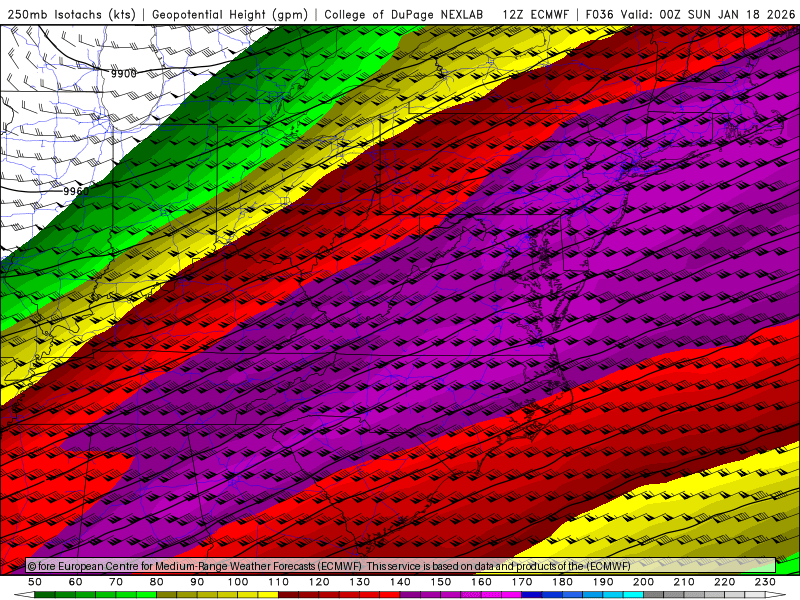Click the 100 label on the color scale
The image size is (800, 600).
pyautogui.click(x=238, y=582)
